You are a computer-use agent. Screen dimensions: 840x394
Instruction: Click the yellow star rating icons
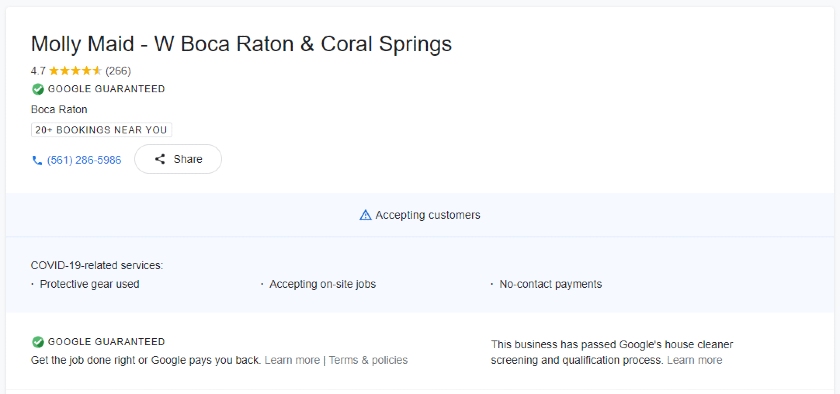(76, 71)
